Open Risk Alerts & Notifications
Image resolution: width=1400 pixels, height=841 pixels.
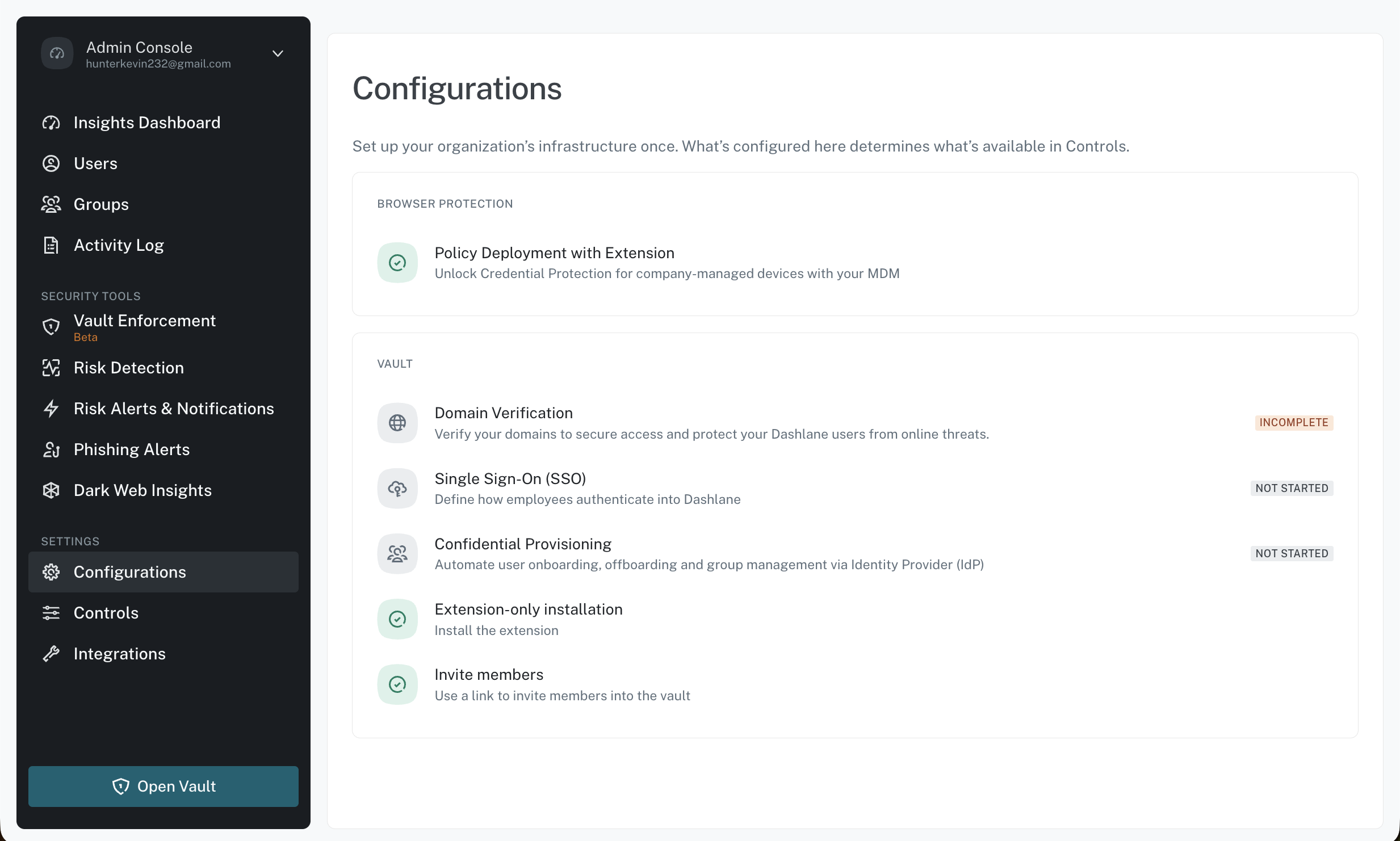coord(164,409)
